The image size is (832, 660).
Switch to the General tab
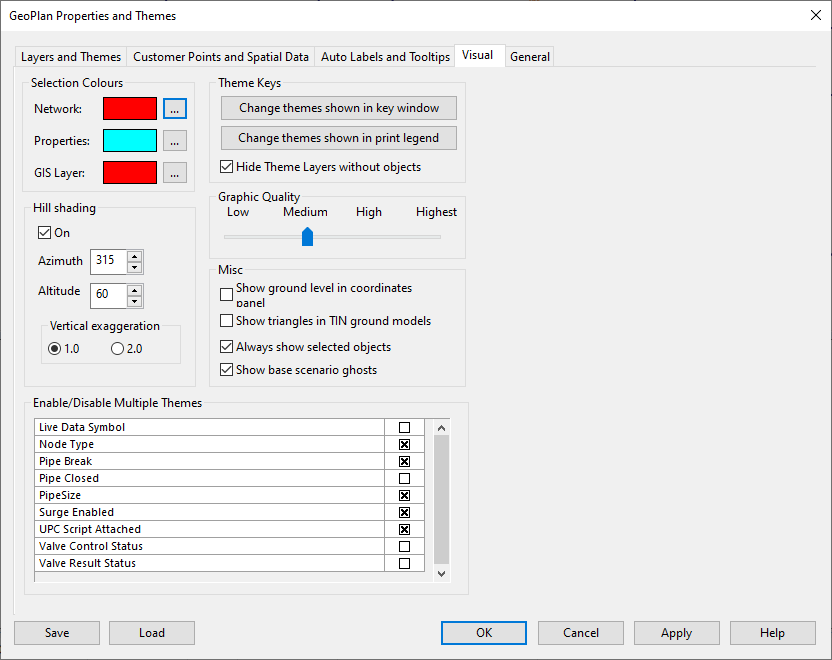(x=530, y=57)
